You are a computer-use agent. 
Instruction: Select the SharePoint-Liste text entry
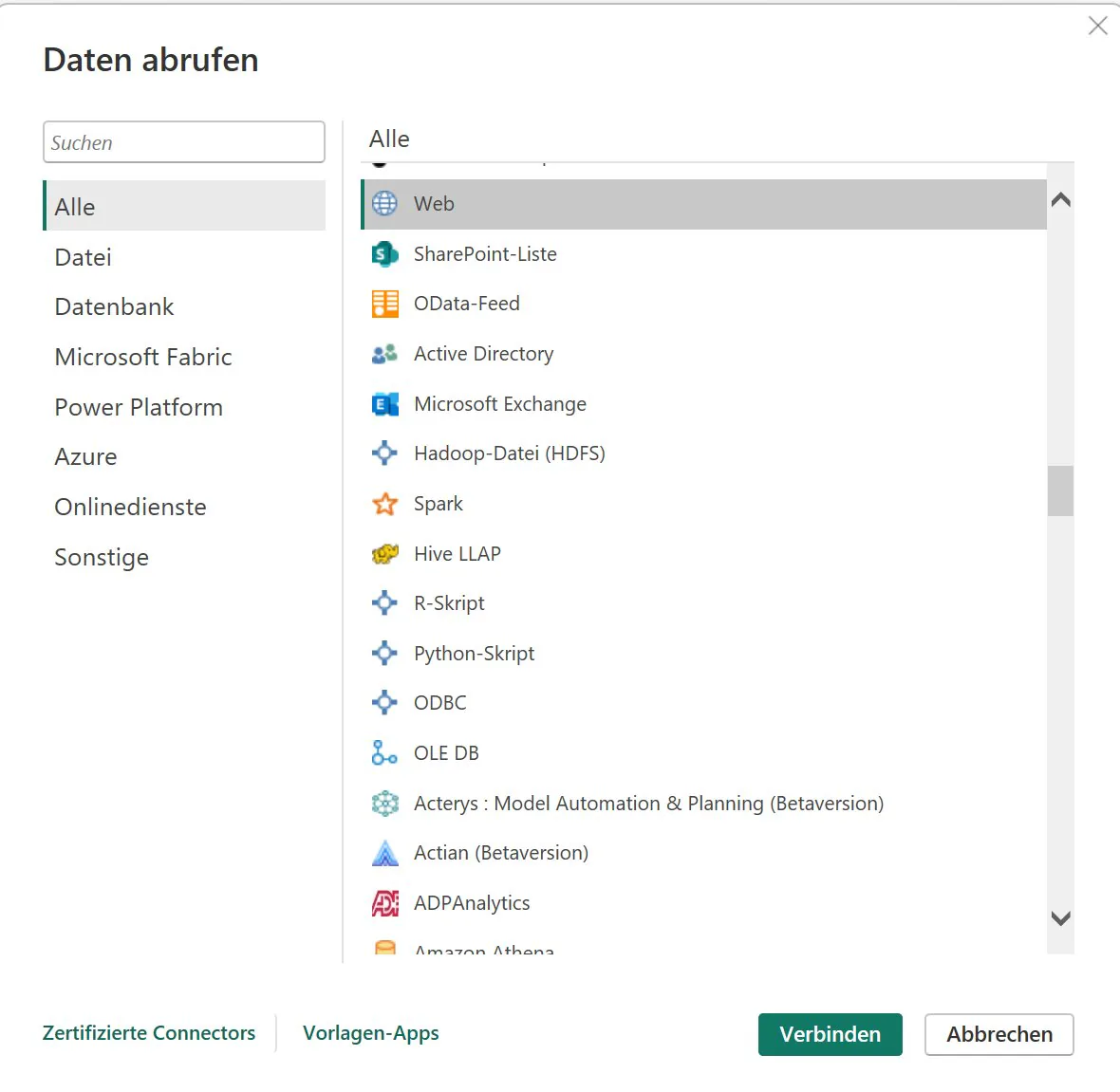click(x=485, y=254)
